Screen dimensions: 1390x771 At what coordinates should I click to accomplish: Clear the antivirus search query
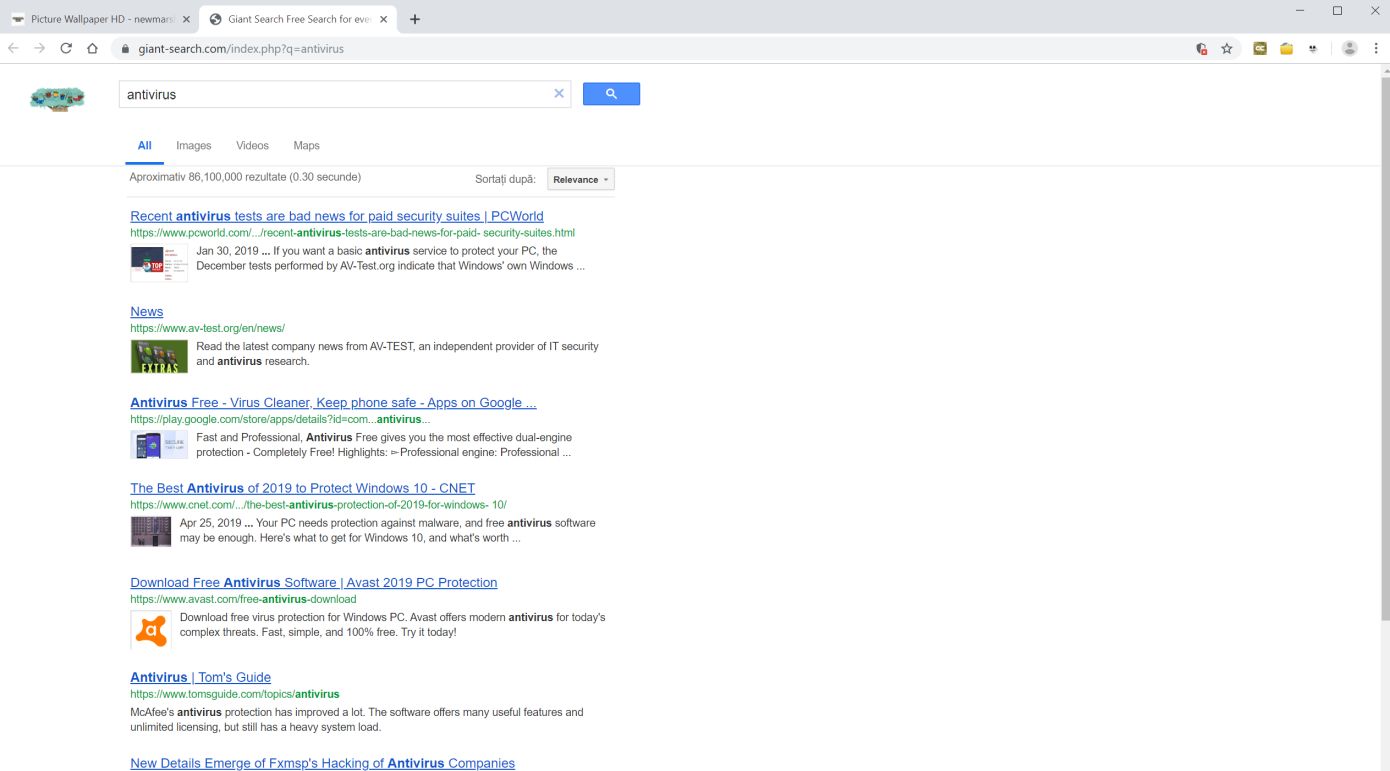(559, 94)
